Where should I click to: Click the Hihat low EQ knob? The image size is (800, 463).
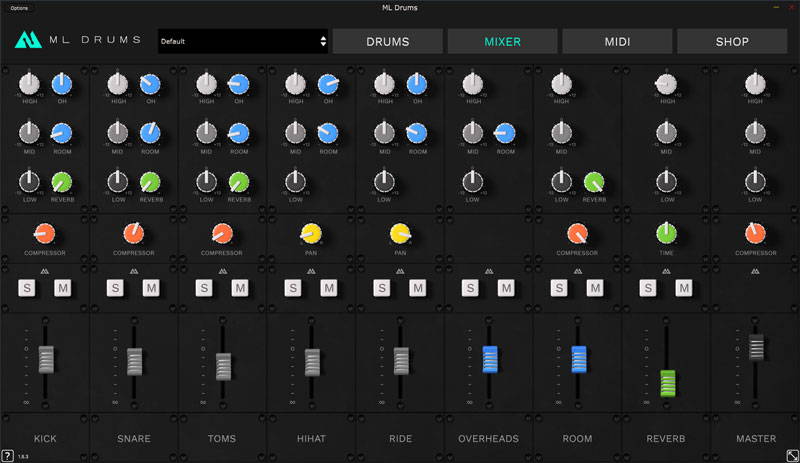[x=295, y=182]
